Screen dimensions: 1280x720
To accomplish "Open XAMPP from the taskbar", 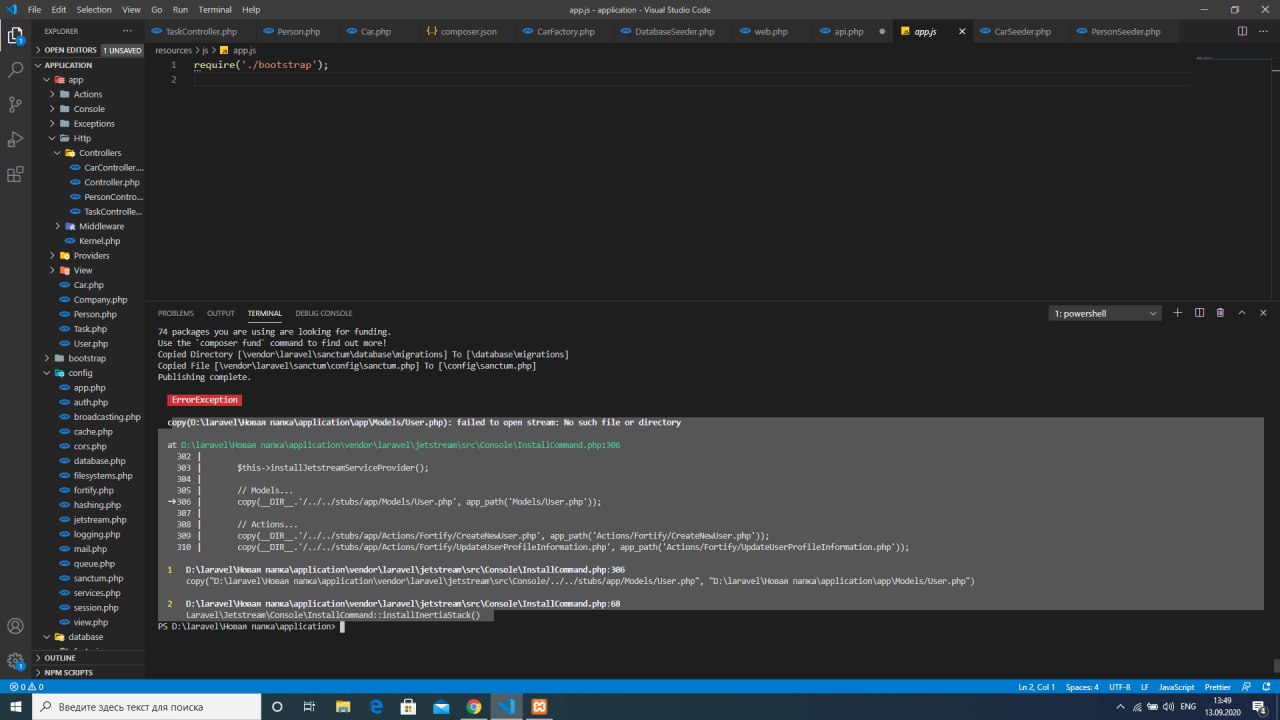I will click(538, 706).
